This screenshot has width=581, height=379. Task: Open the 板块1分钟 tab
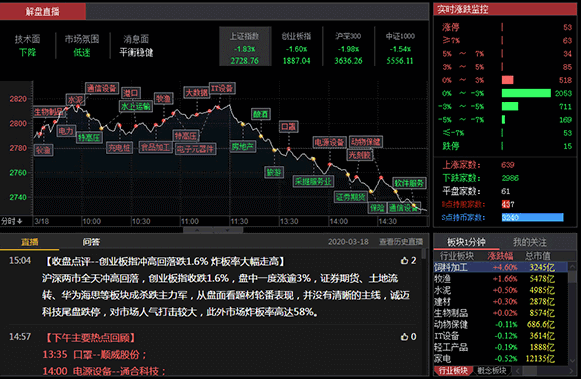[x=466, y=242]
